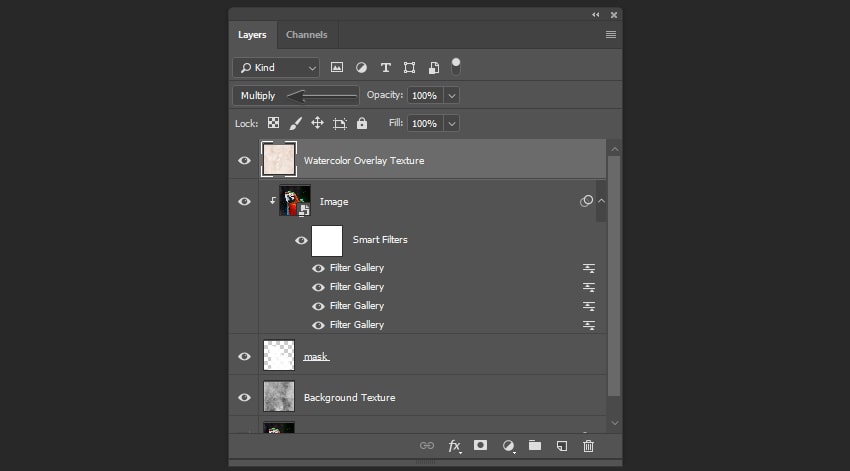This screenshot has height=471, width=850.
Task: Click the Opacity value field
Action: pos(426,95)
